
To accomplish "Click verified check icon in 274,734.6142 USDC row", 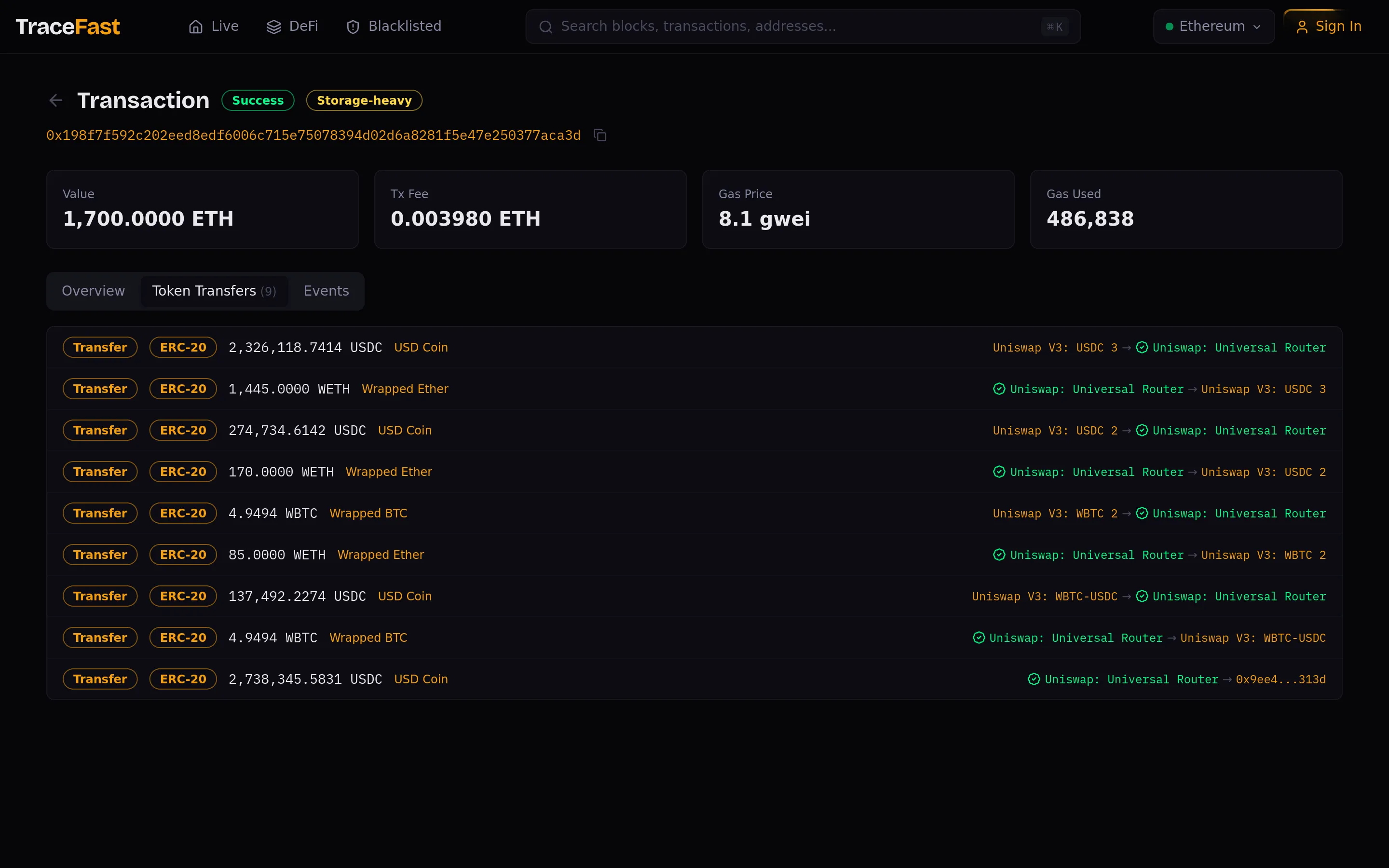I will click(1142, 430).
